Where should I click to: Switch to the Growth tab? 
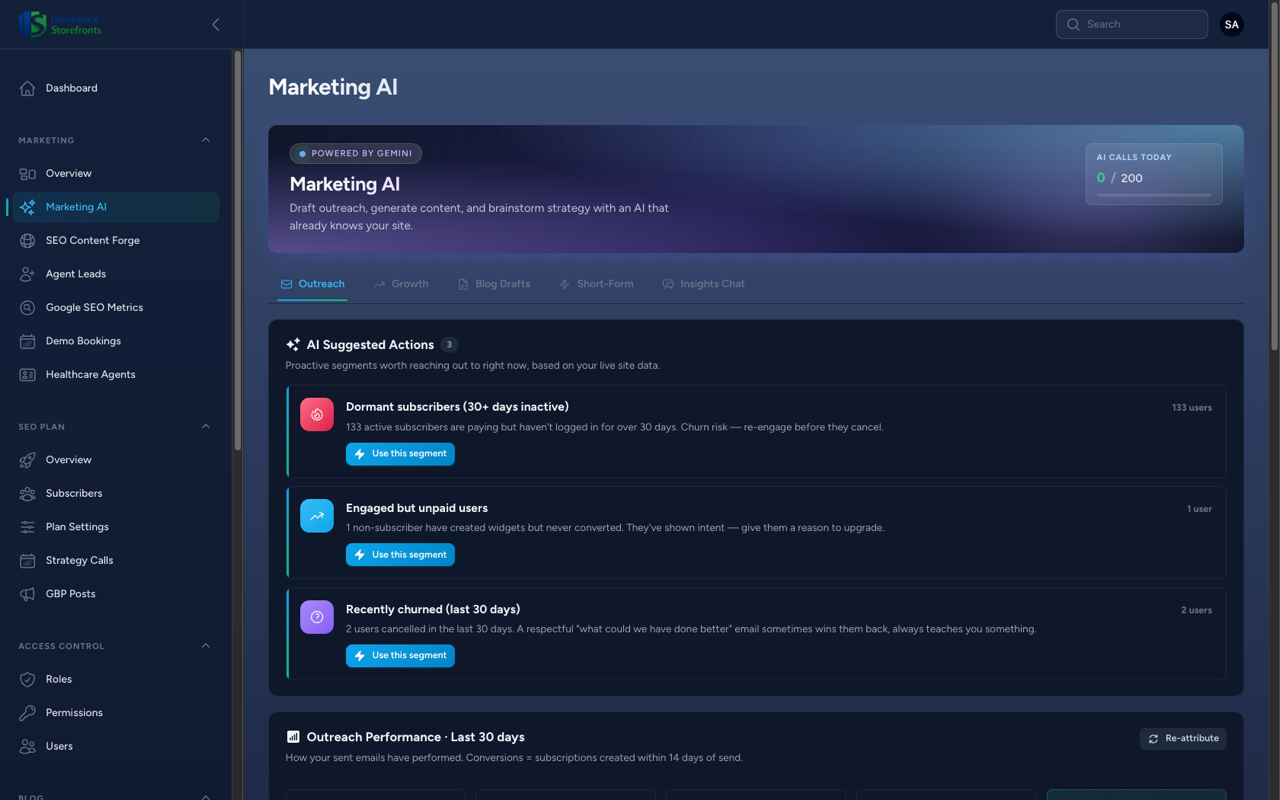pyautogui.click(x=401, y=284)
